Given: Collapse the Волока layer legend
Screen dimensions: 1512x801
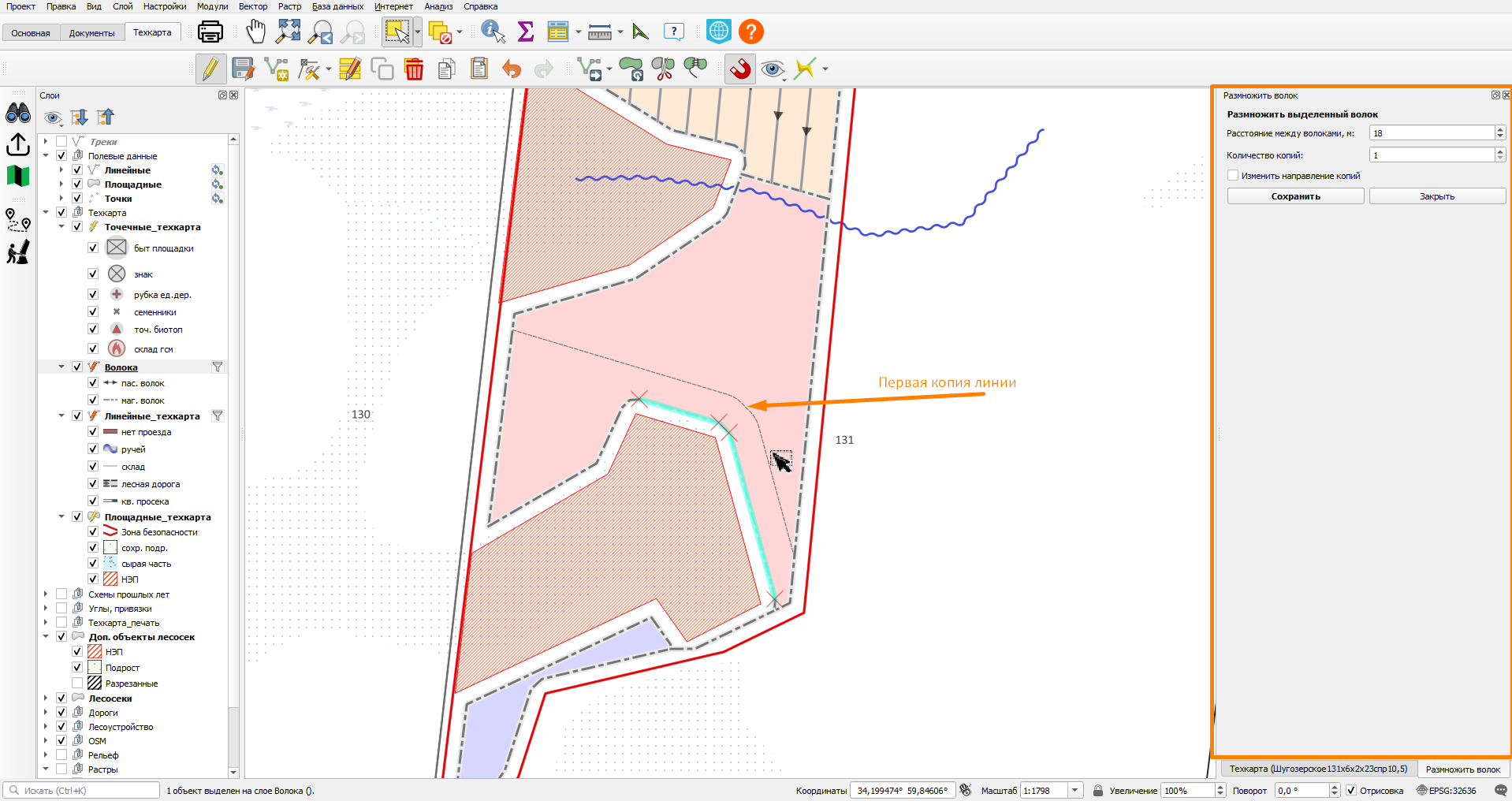Looking at the screenshot, I should [x=61, y=367].
